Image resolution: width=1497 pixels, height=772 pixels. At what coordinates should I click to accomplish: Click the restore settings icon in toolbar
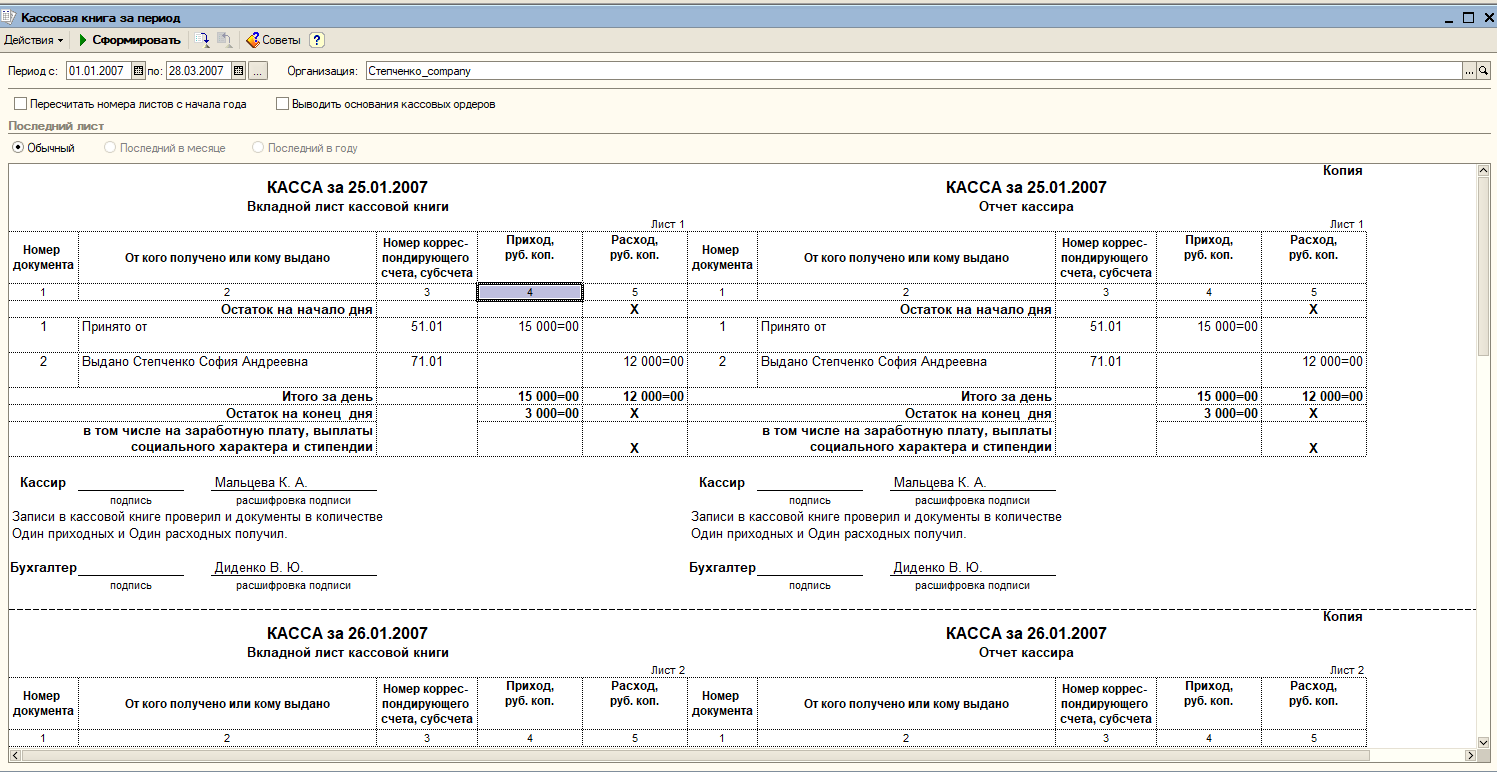tap(225, 40)
